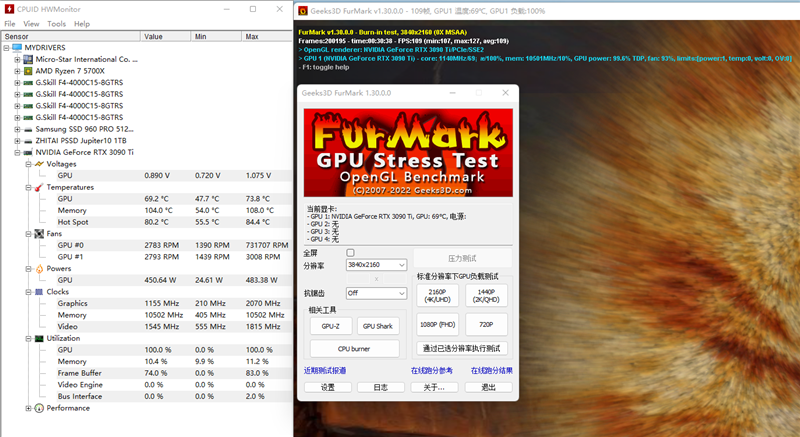Click the Max column header
800x437 pixels.
(267, 36)
